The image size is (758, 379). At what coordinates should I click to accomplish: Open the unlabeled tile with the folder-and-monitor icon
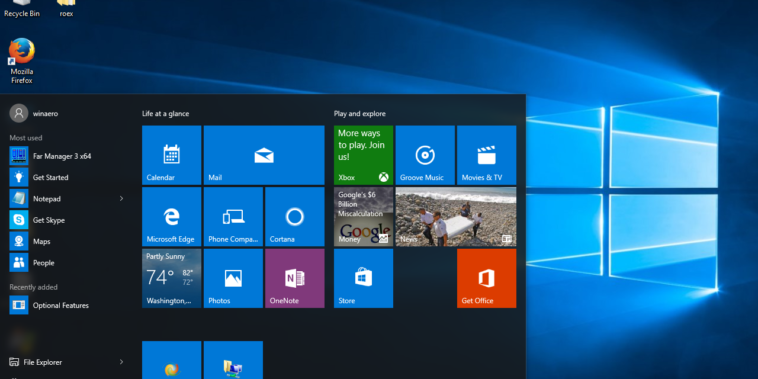click(233, 360)
